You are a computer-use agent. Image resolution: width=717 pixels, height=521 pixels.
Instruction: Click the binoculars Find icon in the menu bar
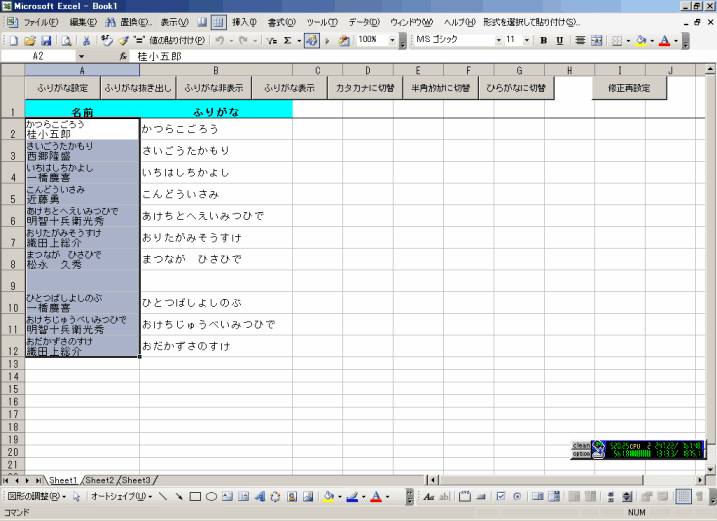point(110,22)
